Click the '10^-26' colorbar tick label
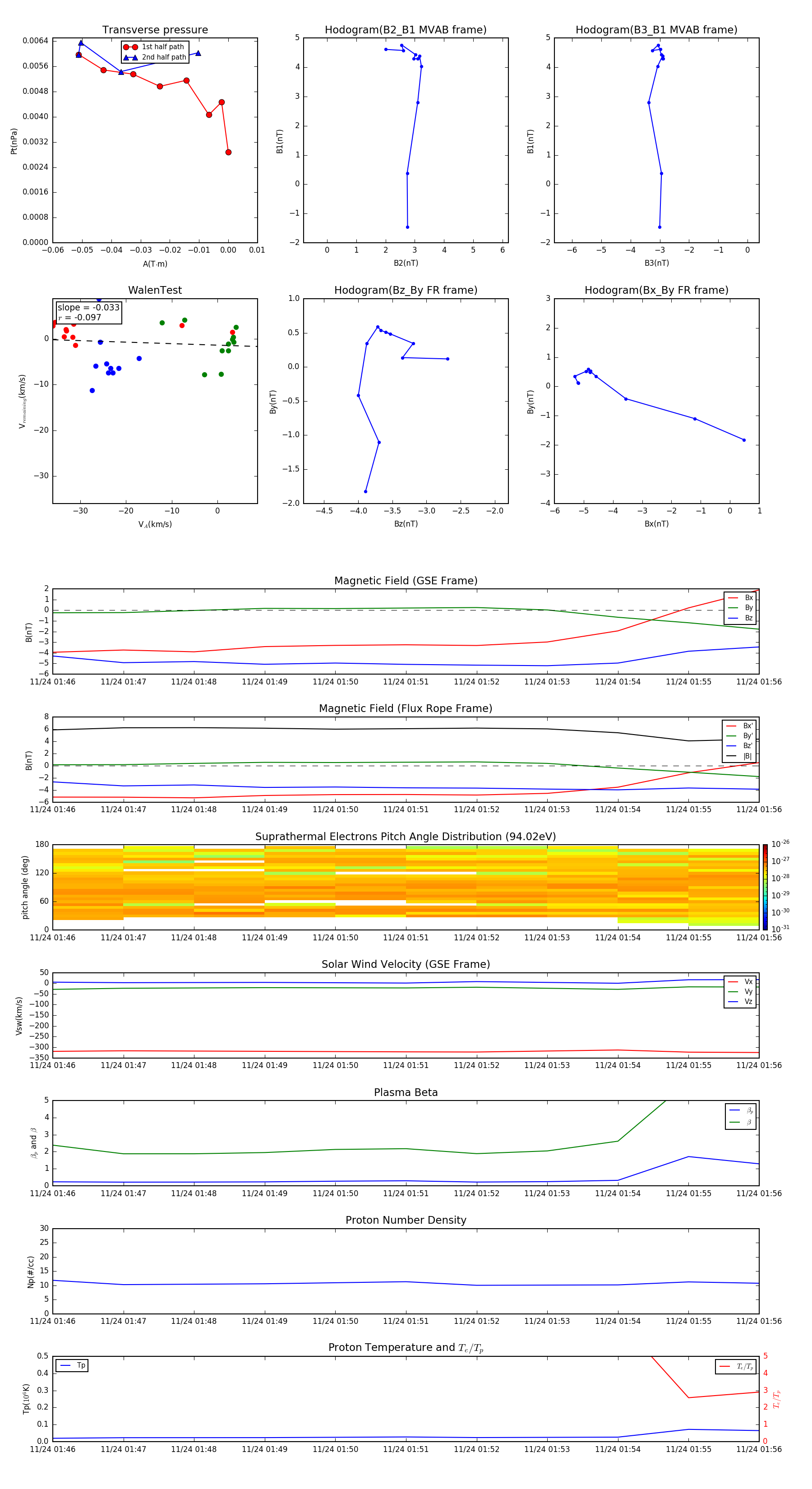This screenshot has height=1489, width=812. click(780, 844)
